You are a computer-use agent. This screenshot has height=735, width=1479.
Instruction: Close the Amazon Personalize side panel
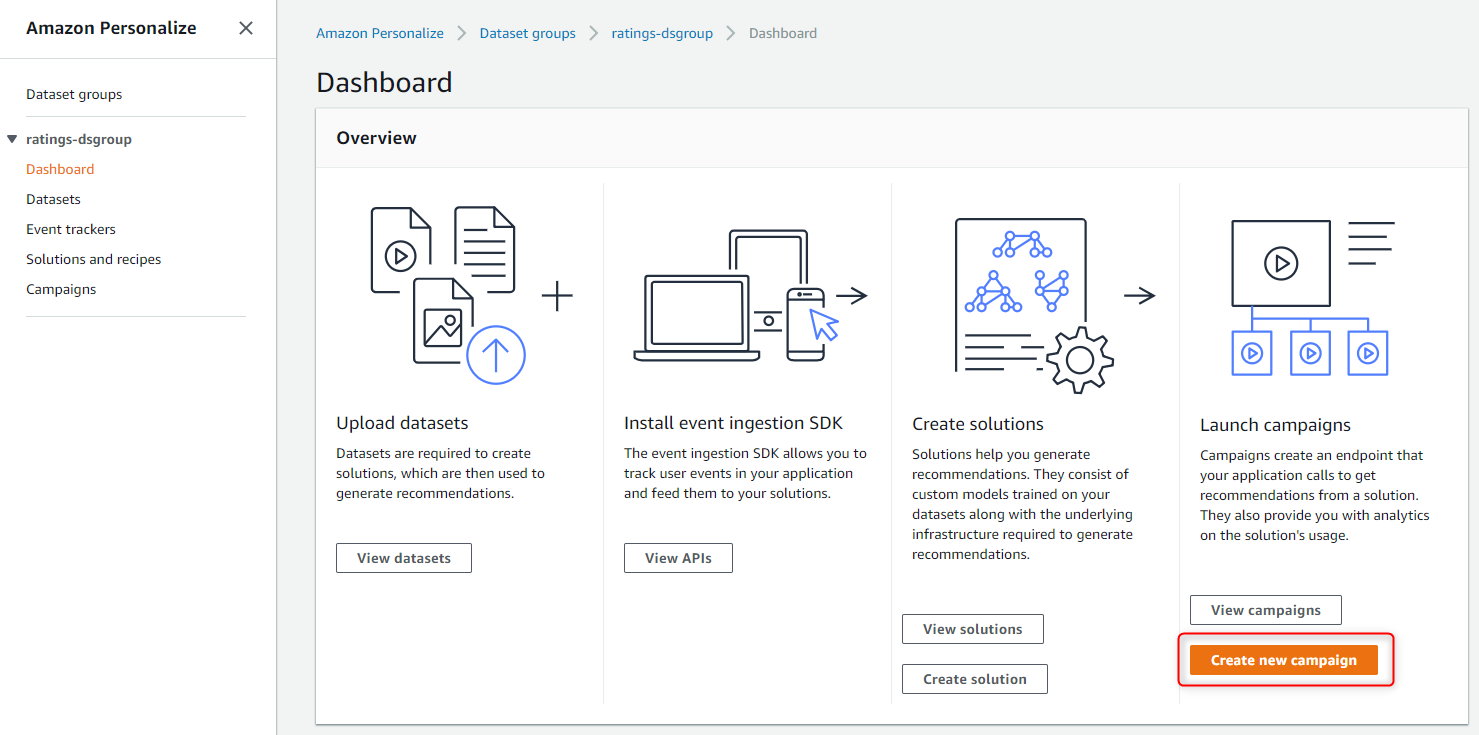pyautogui.click(x=246, y=28)
